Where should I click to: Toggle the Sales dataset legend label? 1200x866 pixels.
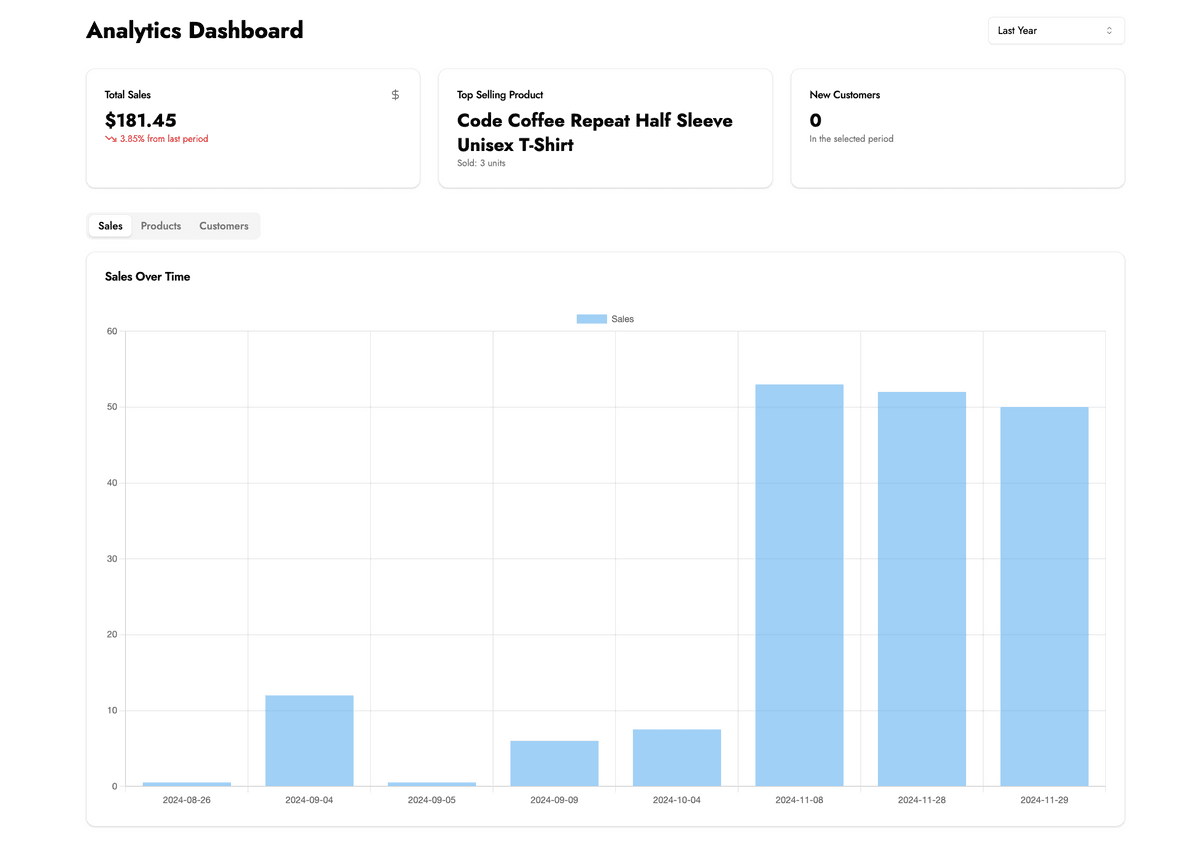(x=622, y=319)
